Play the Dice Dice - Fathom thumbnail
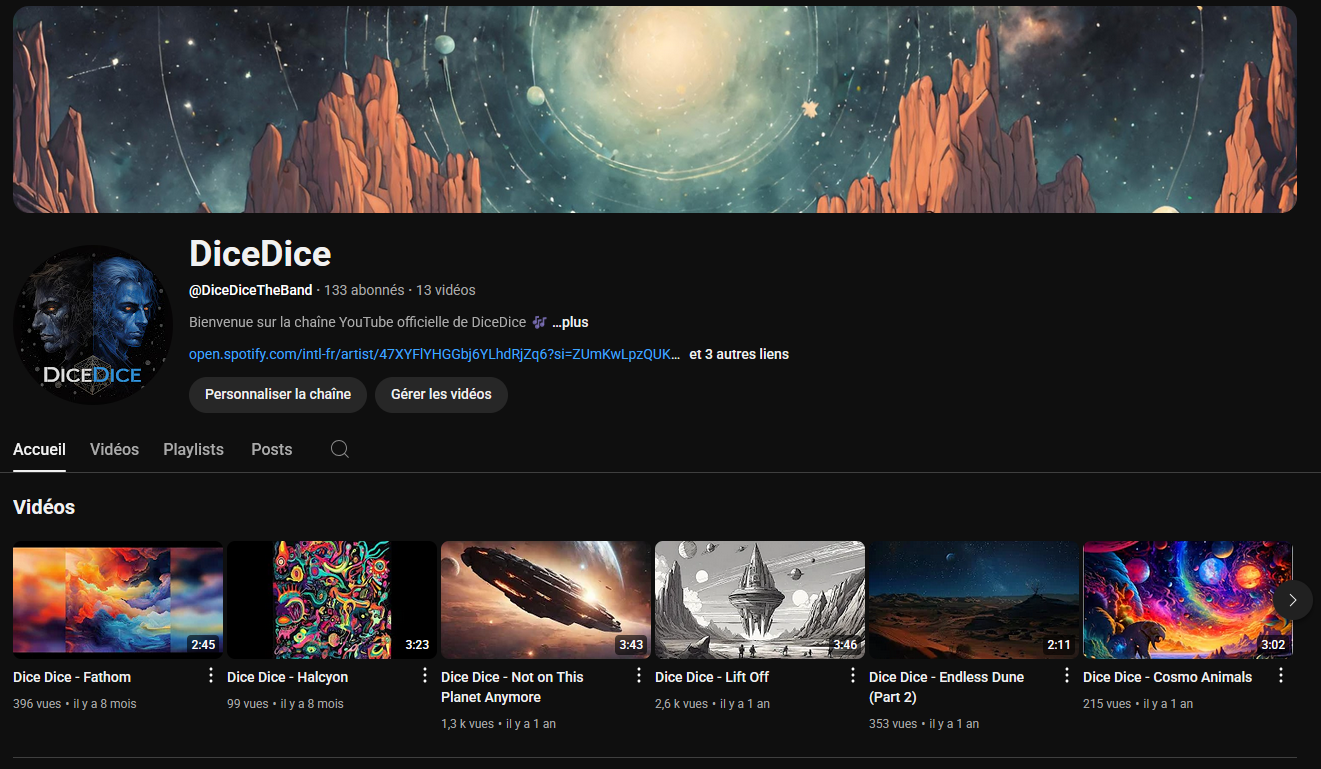The width and height of the screenshot is (1321, 769). (117, 599)
